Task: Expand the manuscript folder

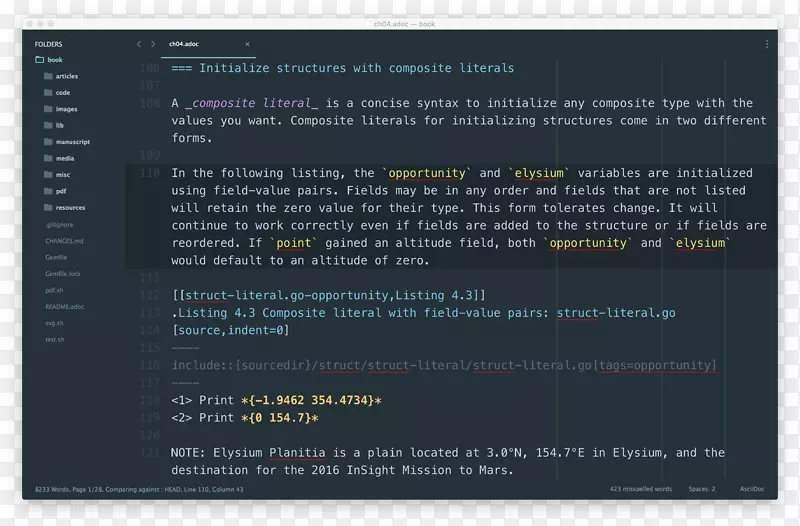Action: click(72, 142)
